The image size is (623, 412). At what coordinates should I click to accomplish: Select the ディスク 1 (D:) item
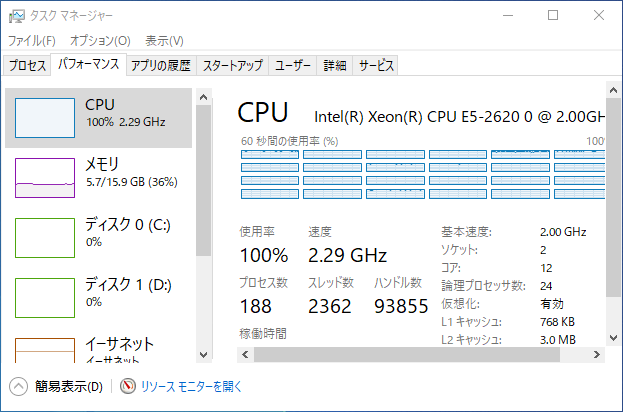pos(99,298)
